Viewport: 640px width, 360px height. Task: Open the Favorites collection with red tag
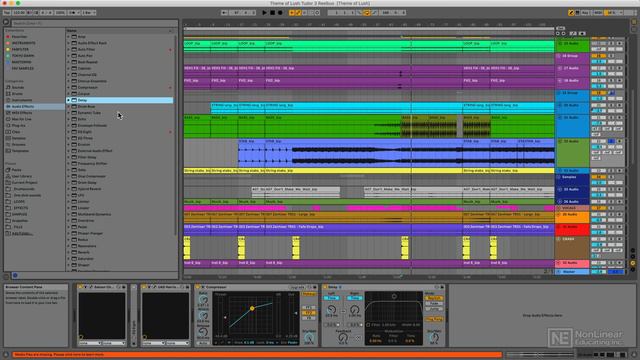pos(20,37)
